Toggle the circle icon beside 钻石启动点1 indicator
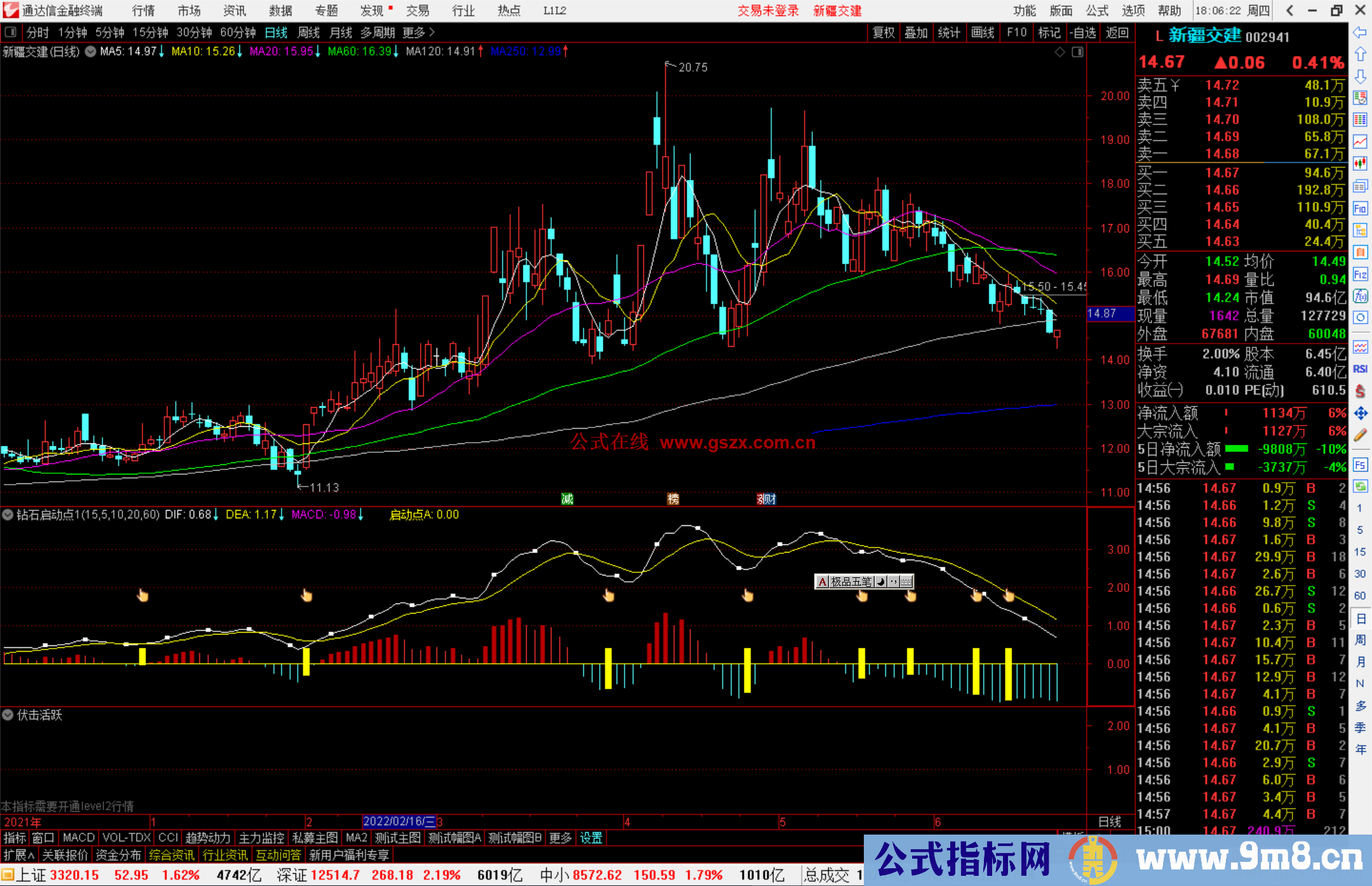Image resolution: width=1372 pixels, height=886 pixels. click(x=8, y=514)
